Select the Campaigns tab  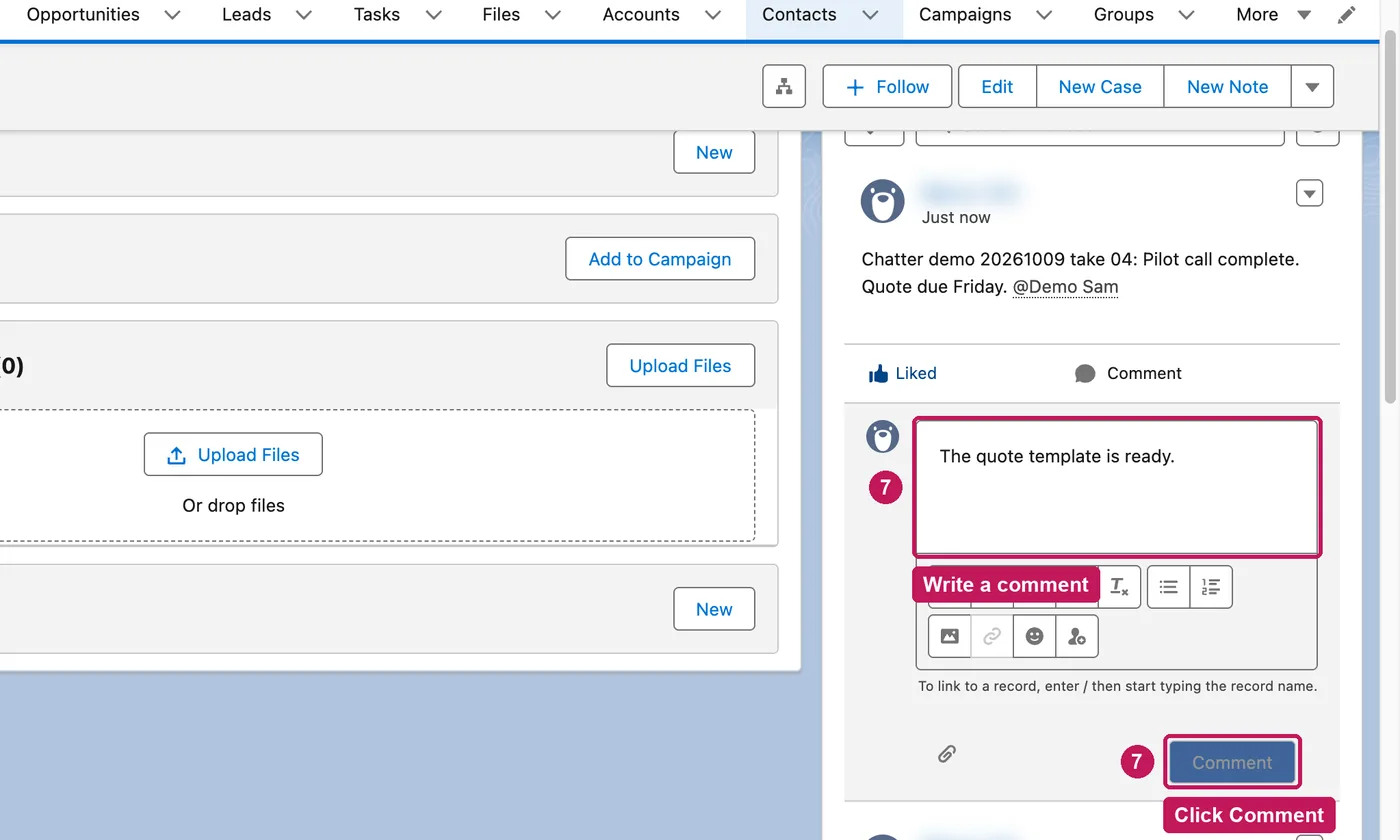tap(965, 15)
